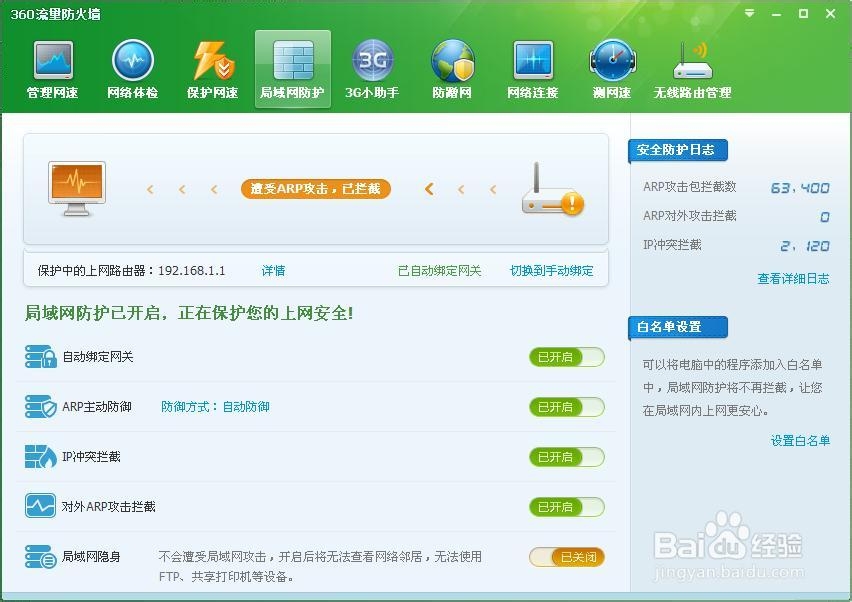Screen dimensions: 852x602
Task: Click router address 192.168.1.1 text
Action: pos(191,271)
